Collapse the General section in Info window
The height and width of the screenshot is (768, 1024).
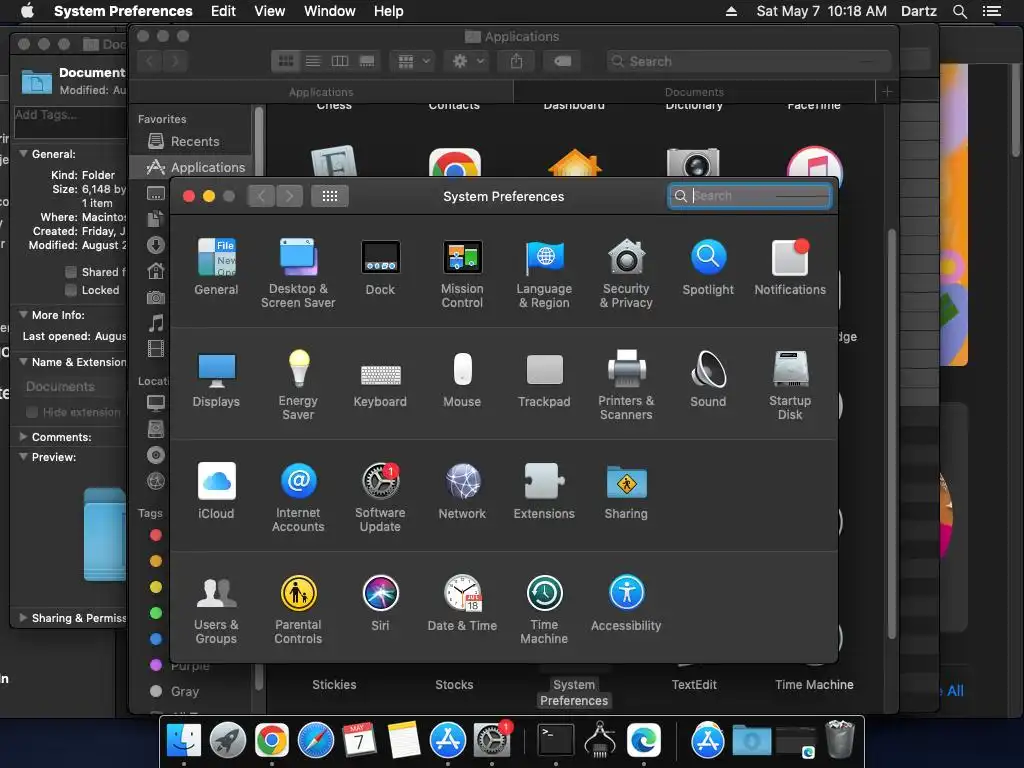tap(24, 154)
